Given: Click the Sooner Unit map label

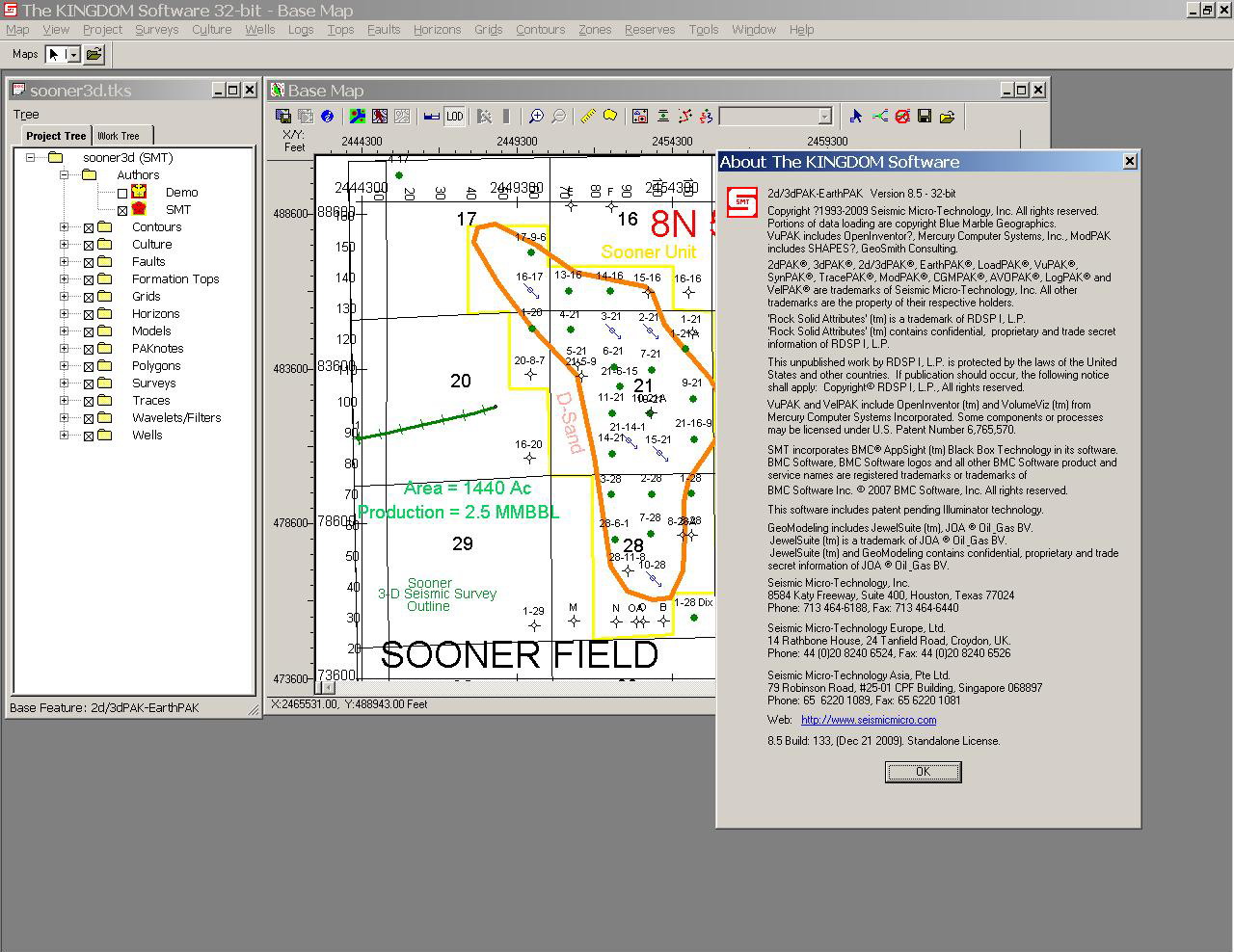Looking at the screenshot, I should 648,251.
